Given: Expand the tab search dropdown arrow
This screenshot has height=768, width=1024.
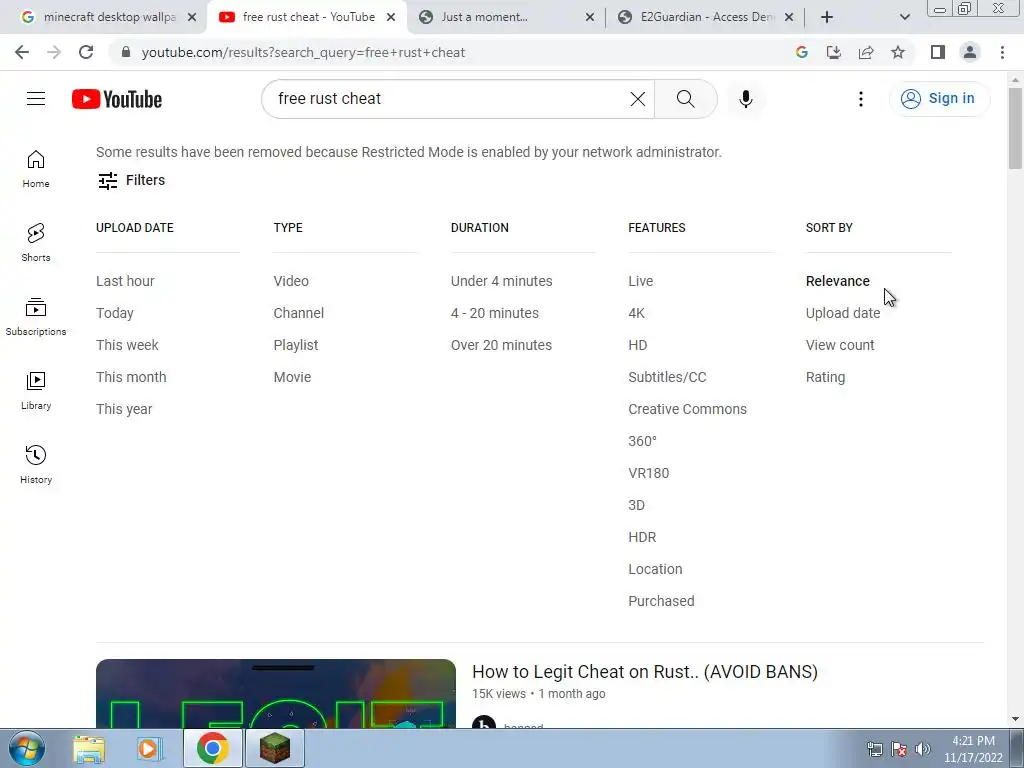Looking at the screenshot, I should [x=904, y=17].
